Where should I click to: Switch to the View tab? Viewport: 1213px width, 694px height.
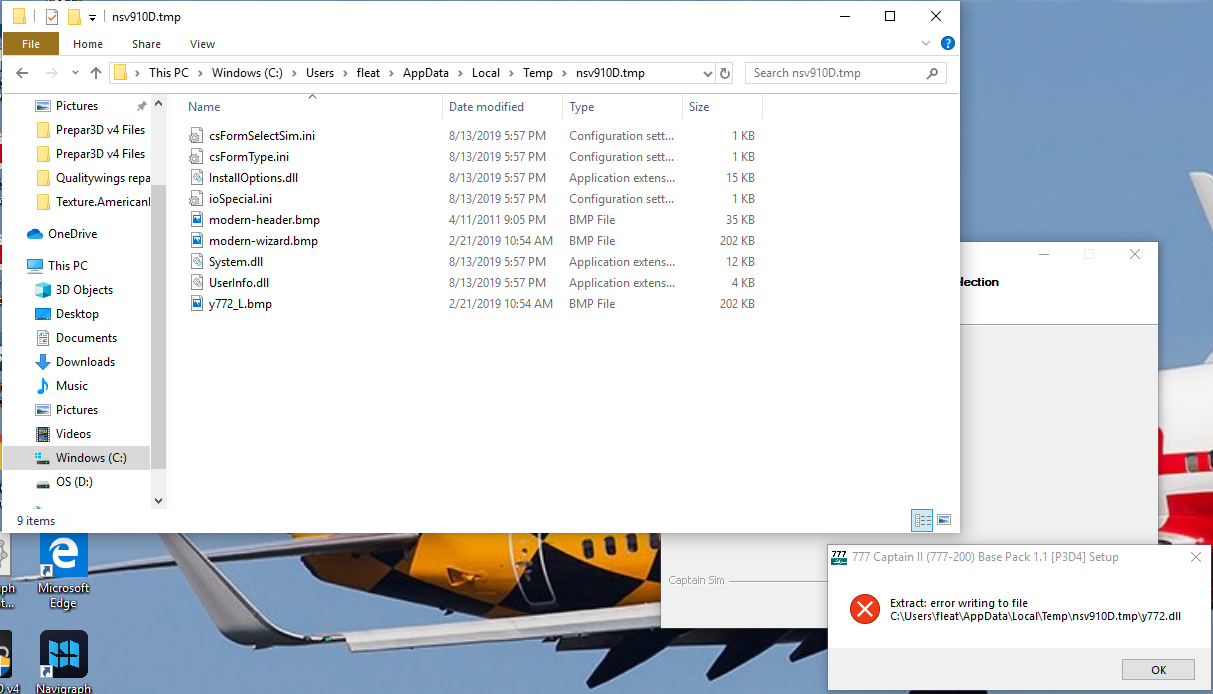[x=202, y=44]
